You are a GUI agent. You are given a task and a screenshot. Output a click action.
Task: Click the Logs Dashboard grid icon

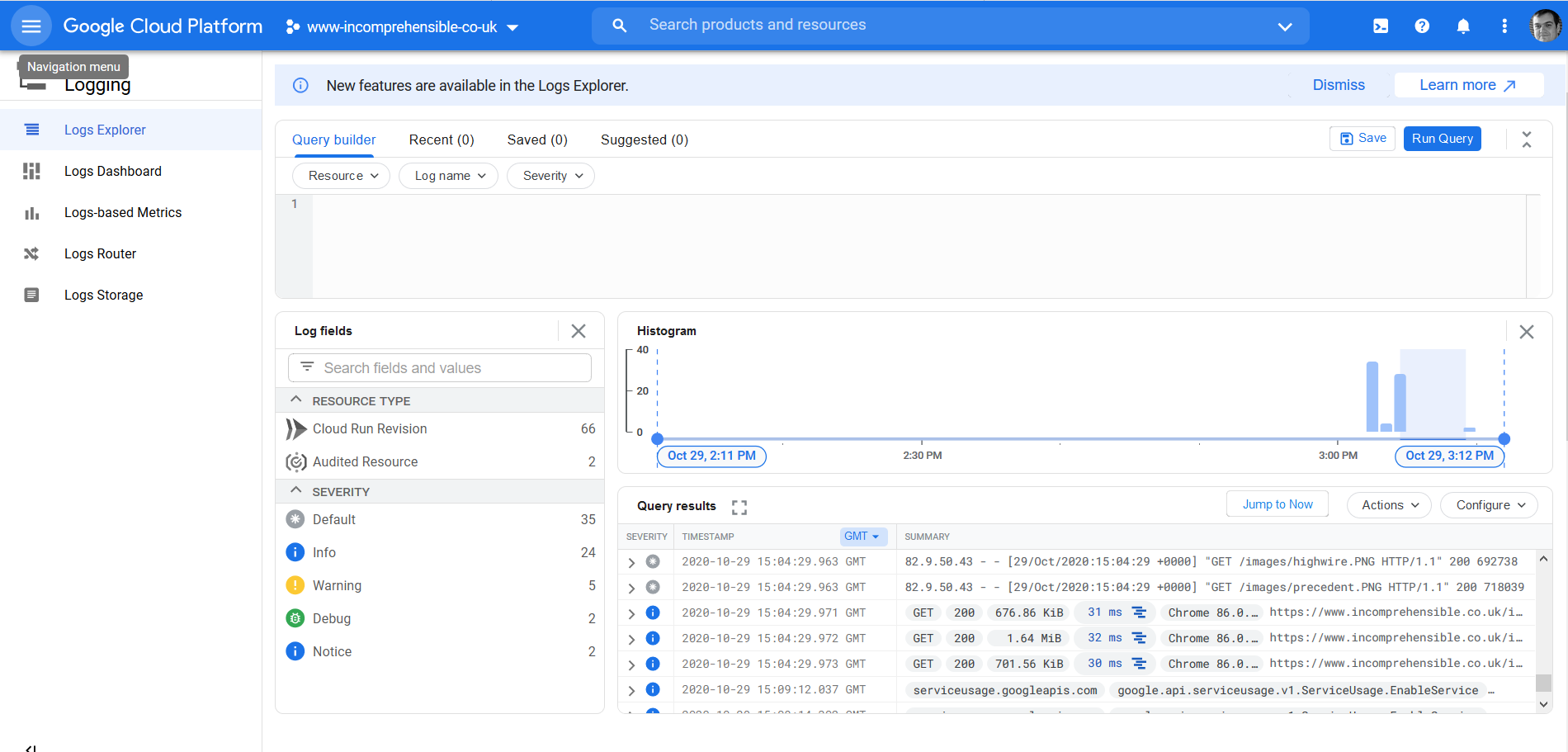[31, 171]
